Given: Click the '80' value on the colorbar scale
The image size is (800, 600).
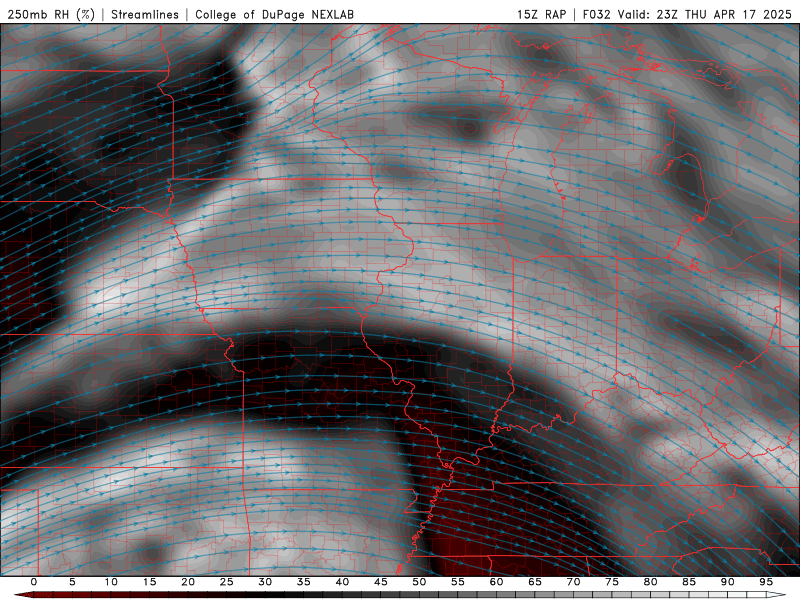Looking at the screenshot, I should click(x=651, y=582).
